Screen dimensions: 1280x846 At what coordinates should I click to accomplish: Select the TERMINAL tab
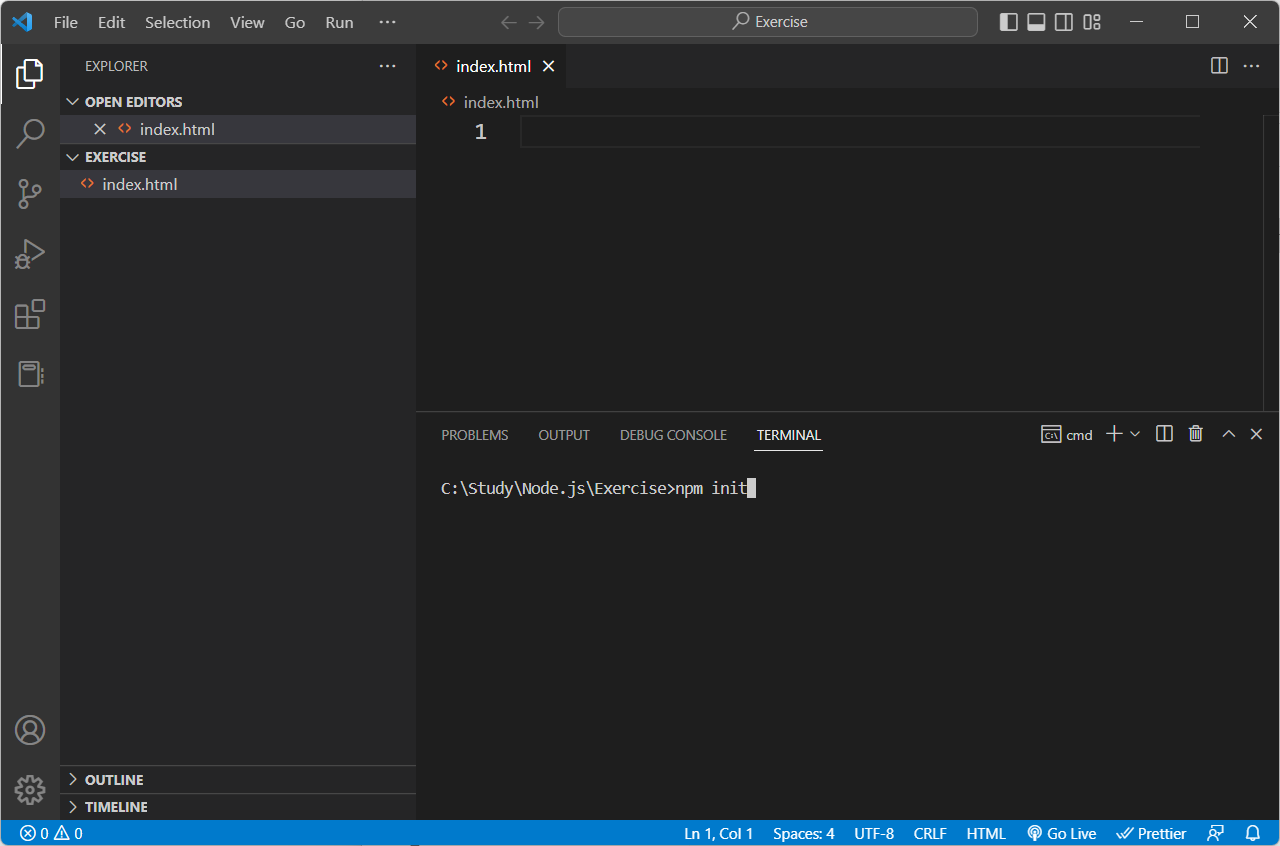[789, 435]
